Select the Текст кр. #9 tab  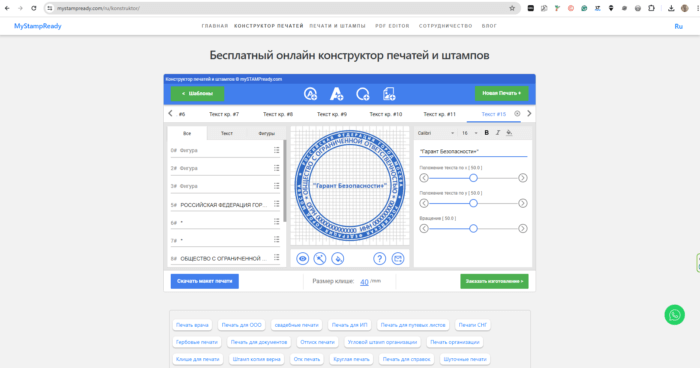click(x=332, y=114)
